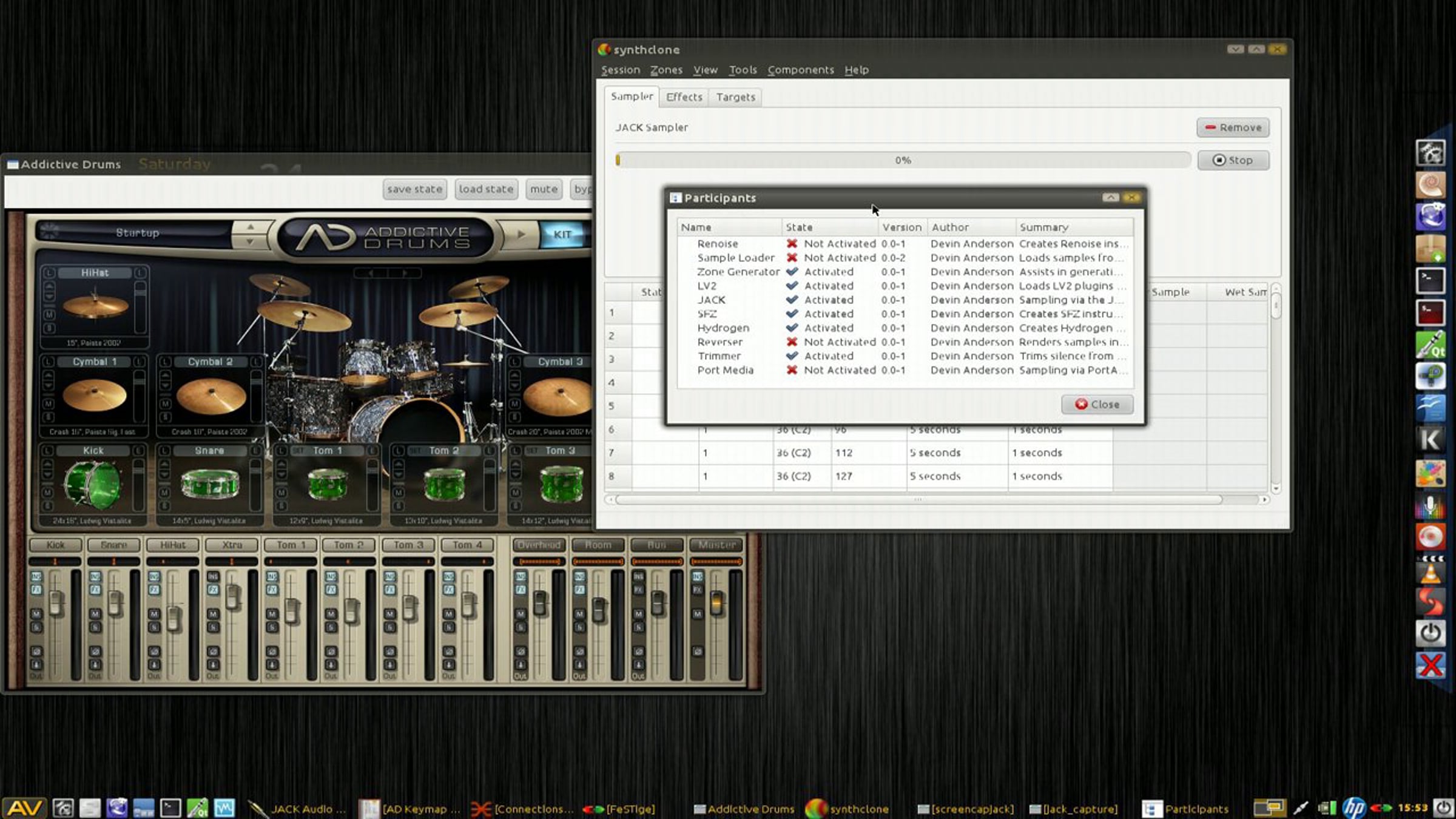Open the KIT page in Addictive Drums
1456x819 pixels.
tap(562, 234)
